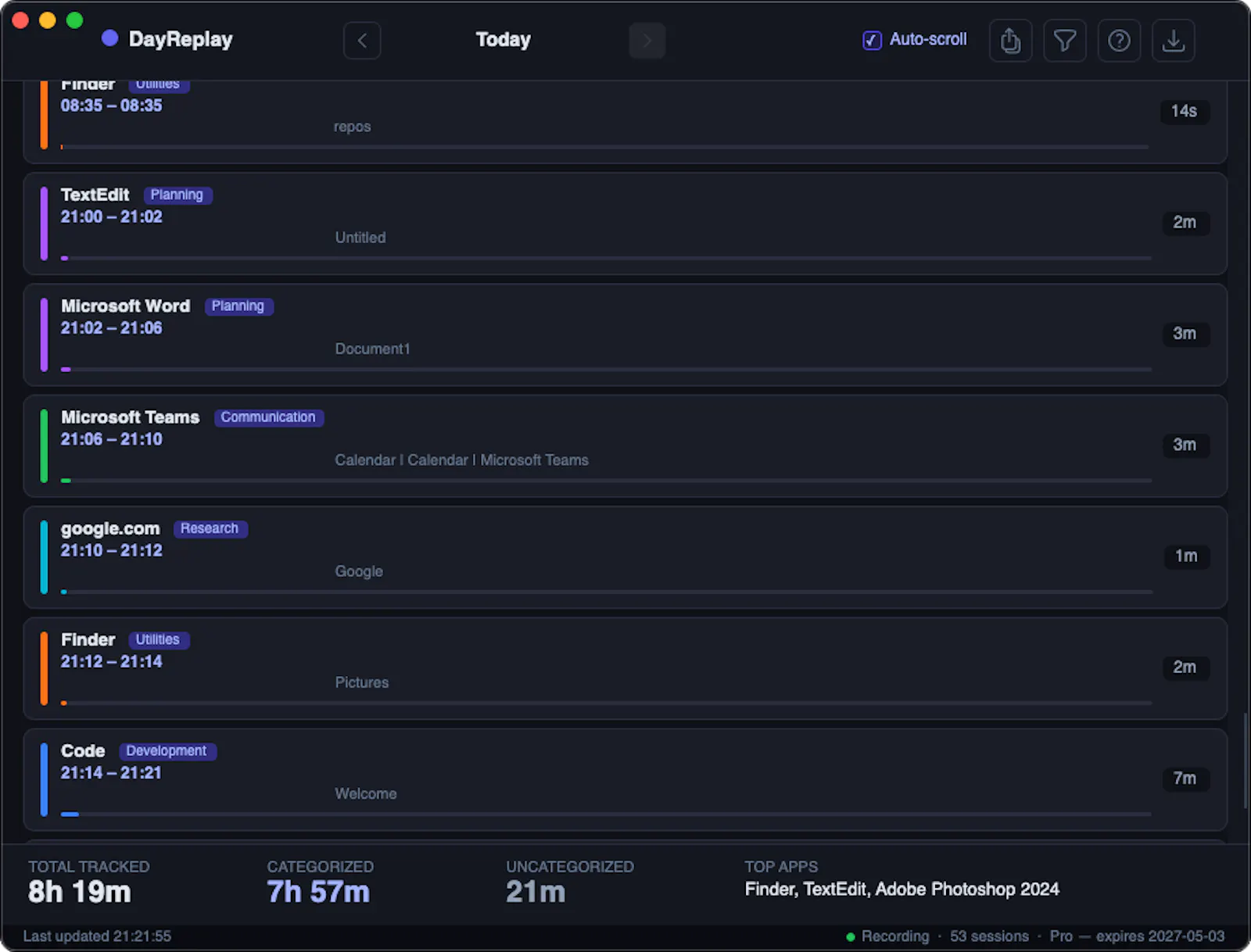Click the 21:00 – 21:02 time range
Viewport: 1251px width, 952px height.
(x=112, y=217)
